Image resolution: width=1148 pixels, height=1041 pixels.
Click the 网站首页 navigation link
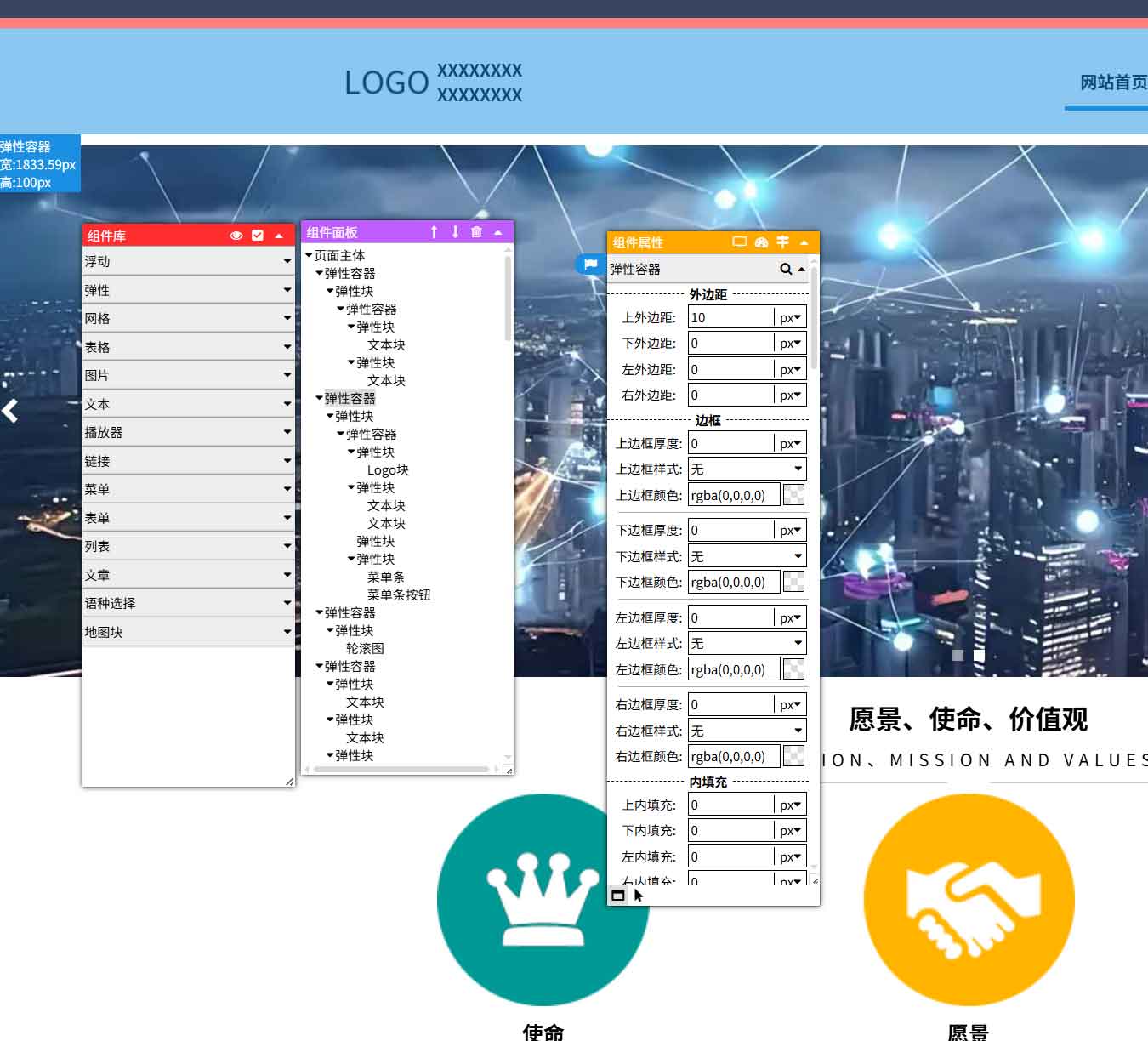point(1112,82)
